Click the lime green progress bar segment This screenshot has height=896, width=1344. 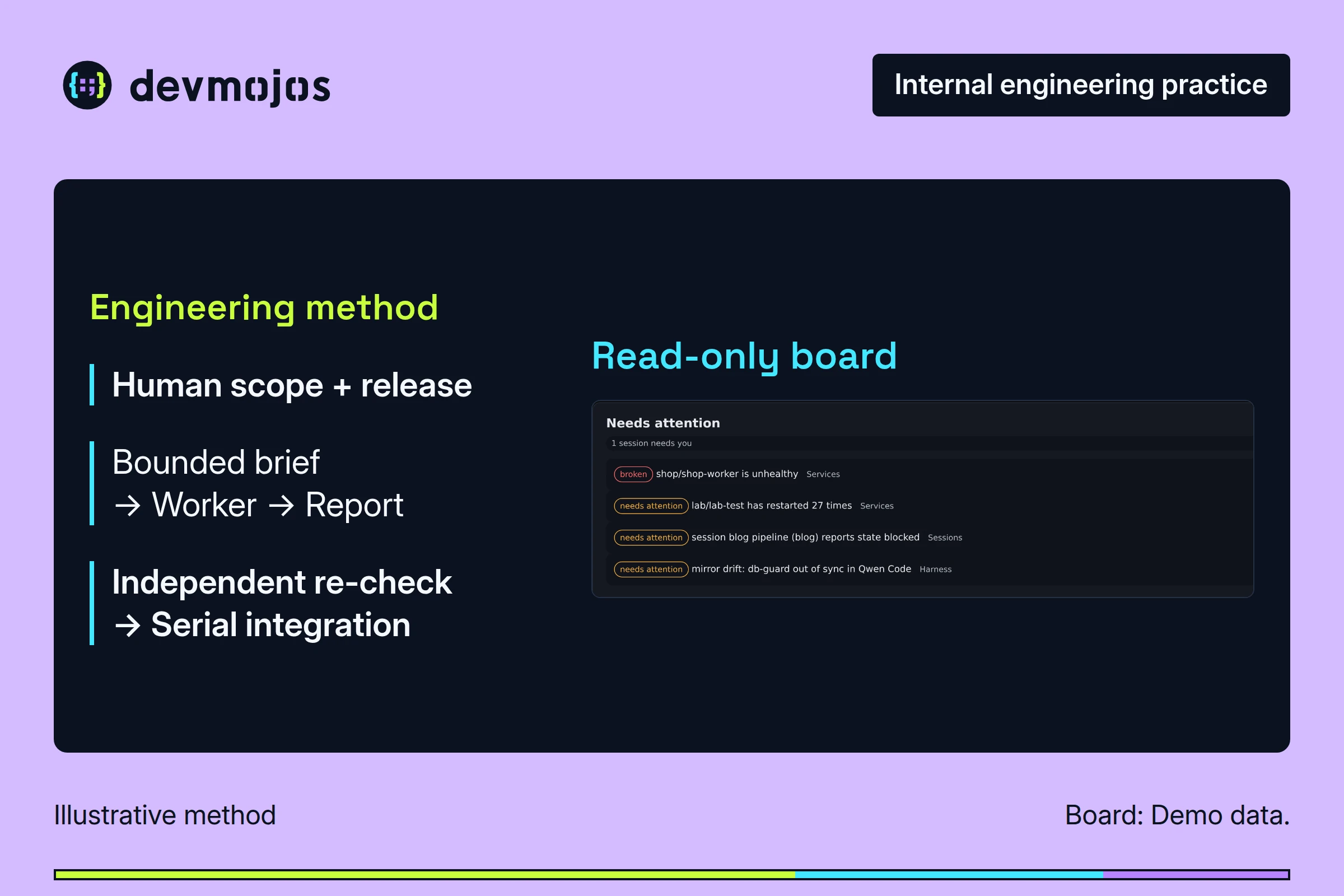tap(425, 875)
